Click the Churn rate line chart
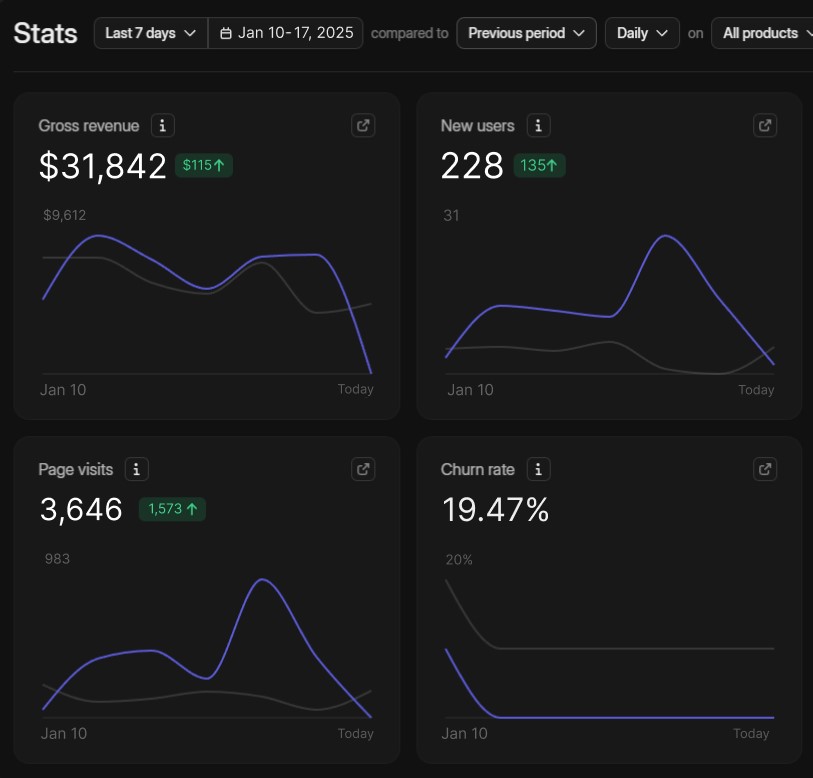 tap(609, 650)
